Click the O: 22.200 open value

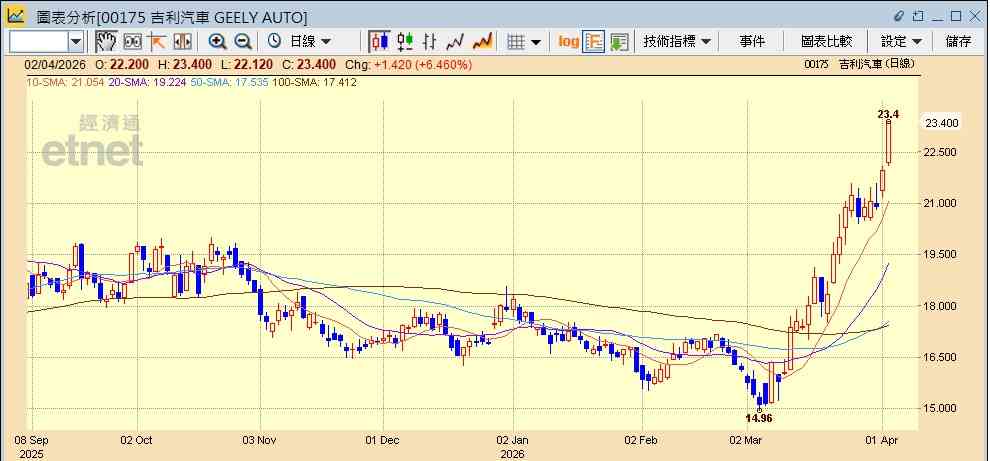tap(121, 64)
